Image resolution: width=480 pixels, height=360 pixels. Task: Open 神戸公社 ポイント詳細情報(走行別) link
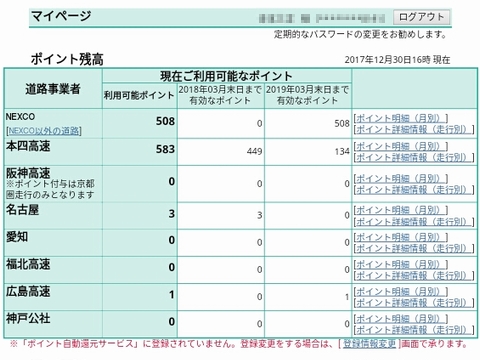click(414, 330)
